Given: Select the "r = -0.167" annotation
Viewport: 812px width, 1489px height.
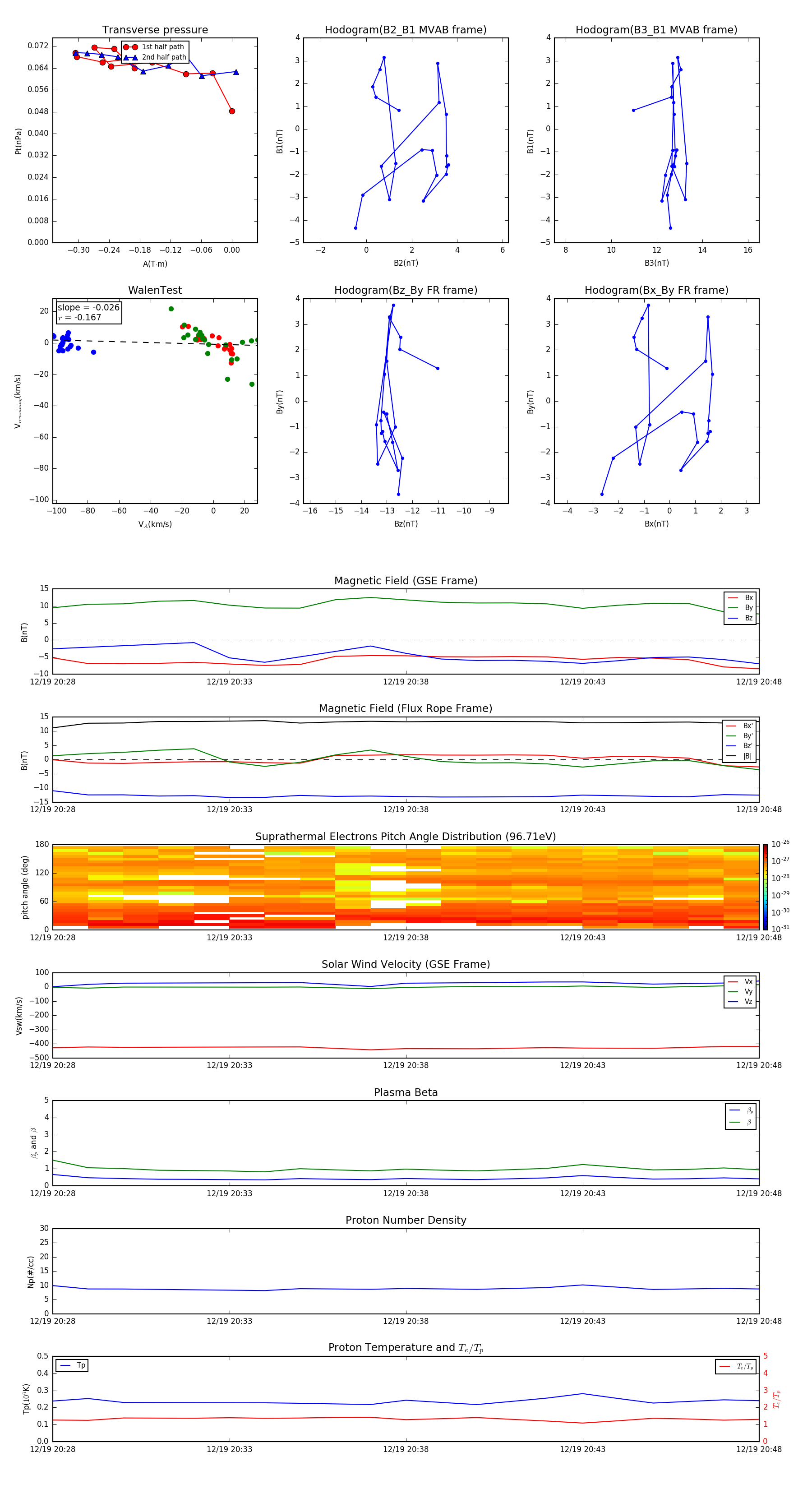Looking at the screenshot, I should tap(80, 317).
